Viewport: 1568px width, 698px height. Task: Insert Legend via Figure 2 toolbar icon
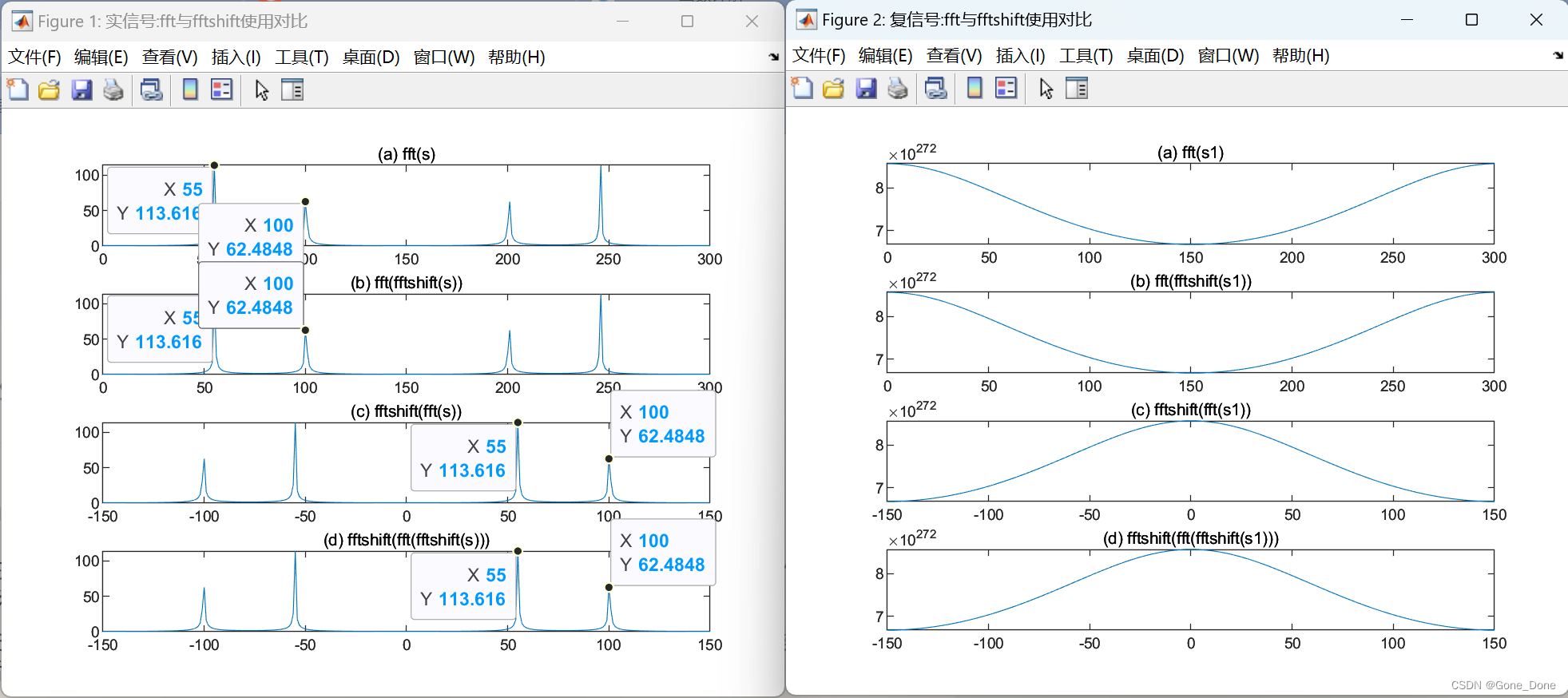(x=1006, y=88)
